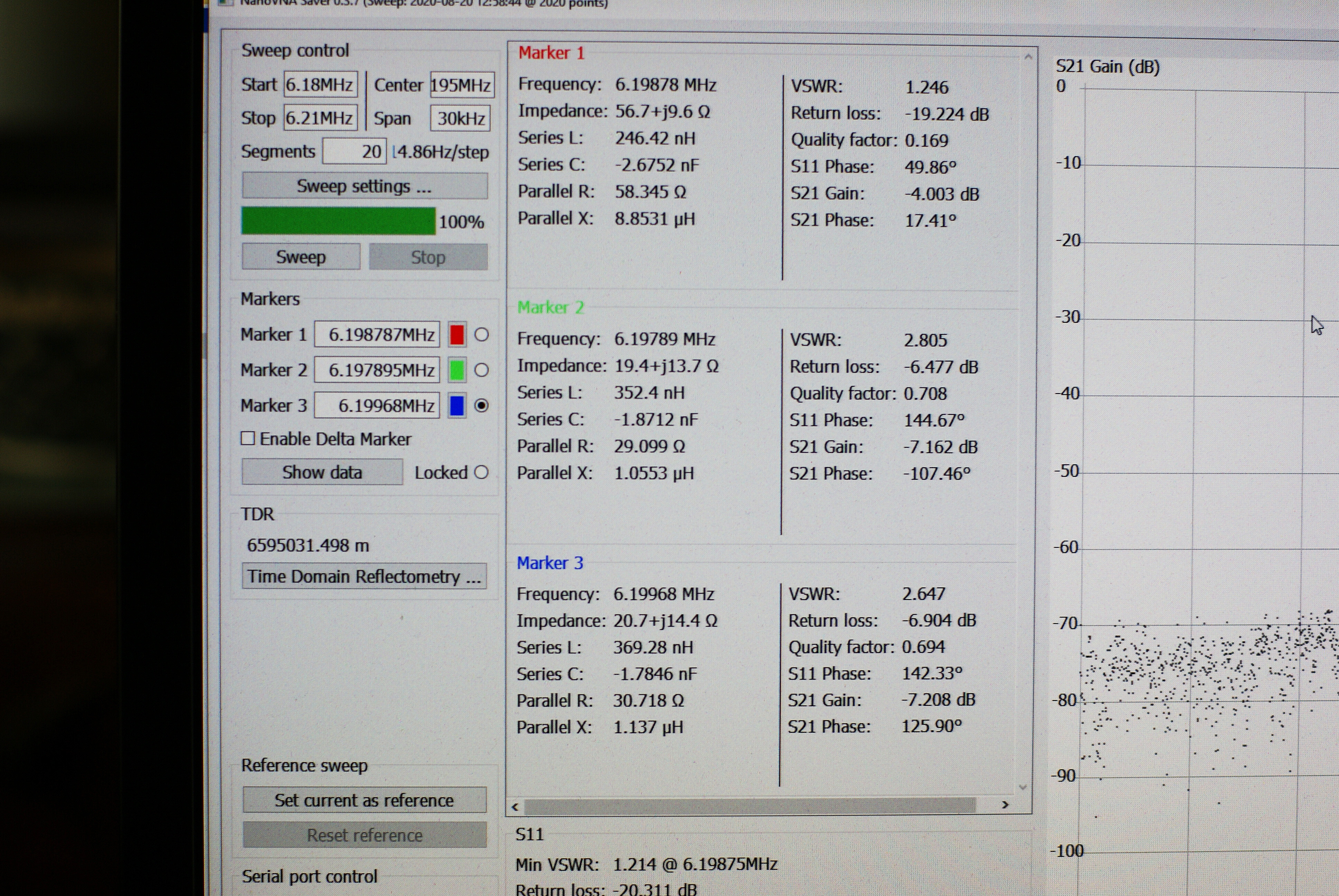Click Marker 2 Quality factor 0.708
Screen dimensions: 1339x896
(x=925, y=393)
